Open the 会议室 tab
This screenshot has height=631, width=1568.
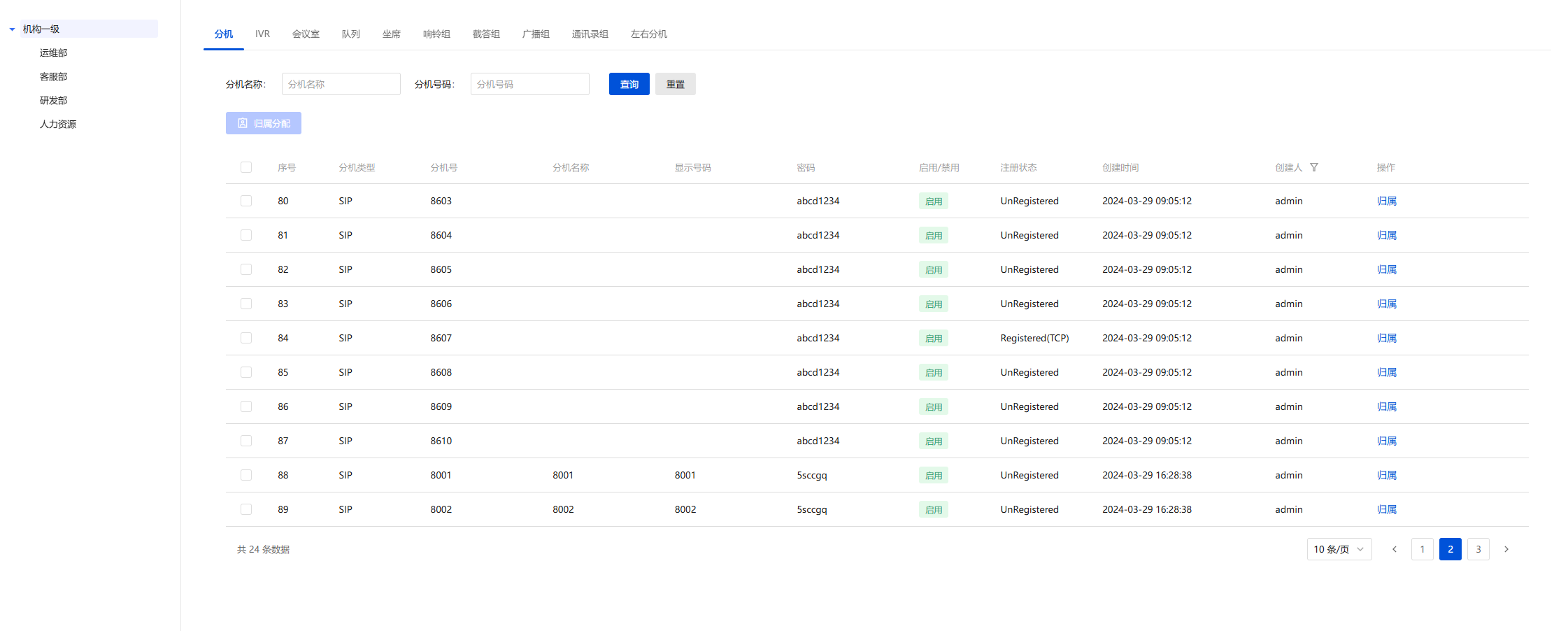click(x=306, y=34)
